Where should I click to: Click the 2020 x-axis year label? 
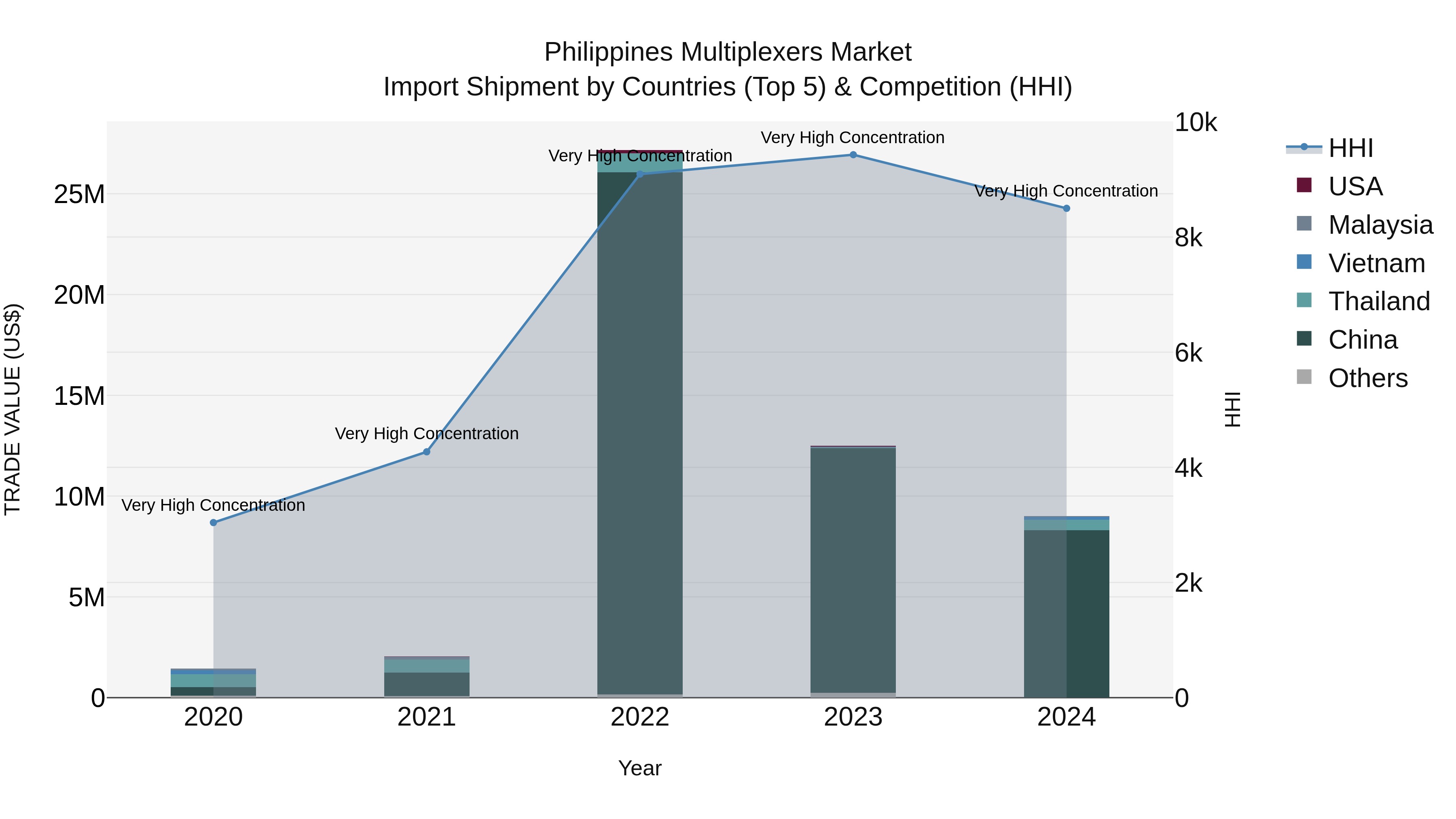pos(213,717)
